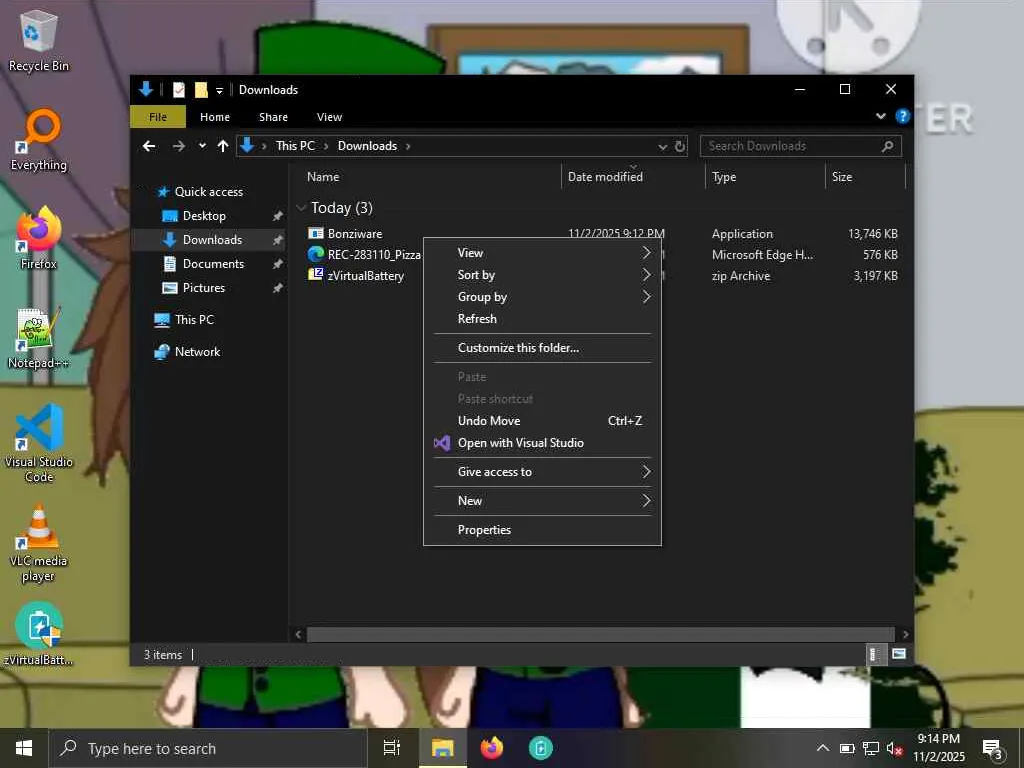
Task: Open the zVirtualBatt desktop shortcut
Action: point(39,635)
